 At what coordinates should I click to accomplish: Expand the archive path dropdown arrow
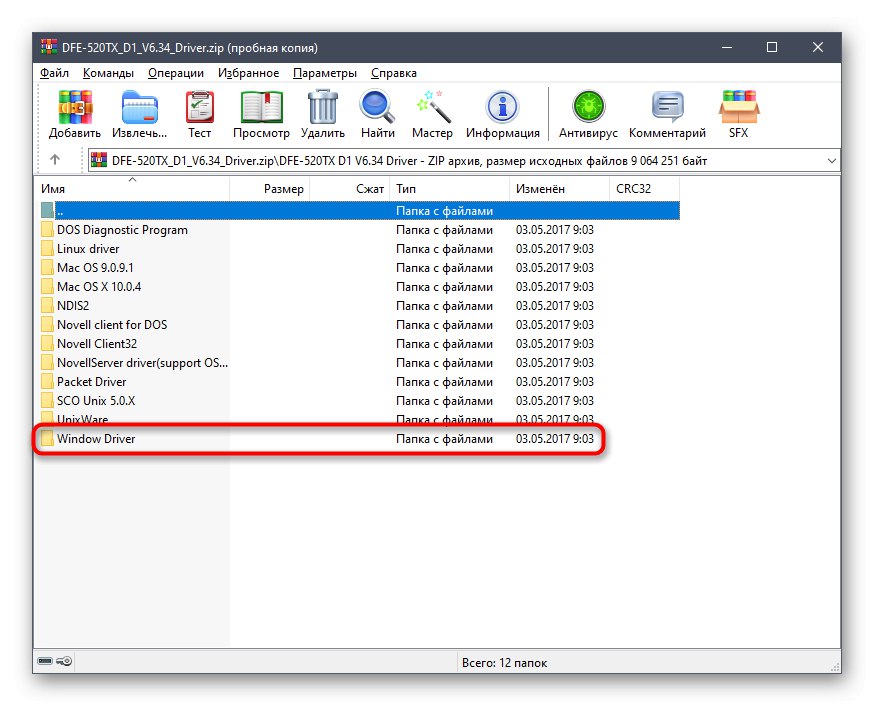[832, 160]
